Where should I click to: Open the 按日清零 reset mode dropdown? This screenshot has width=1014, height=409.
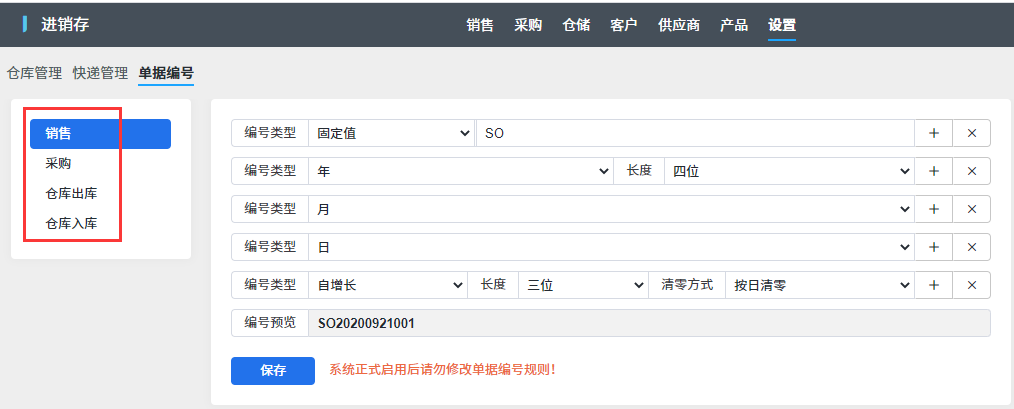click(x=818, y=285)
